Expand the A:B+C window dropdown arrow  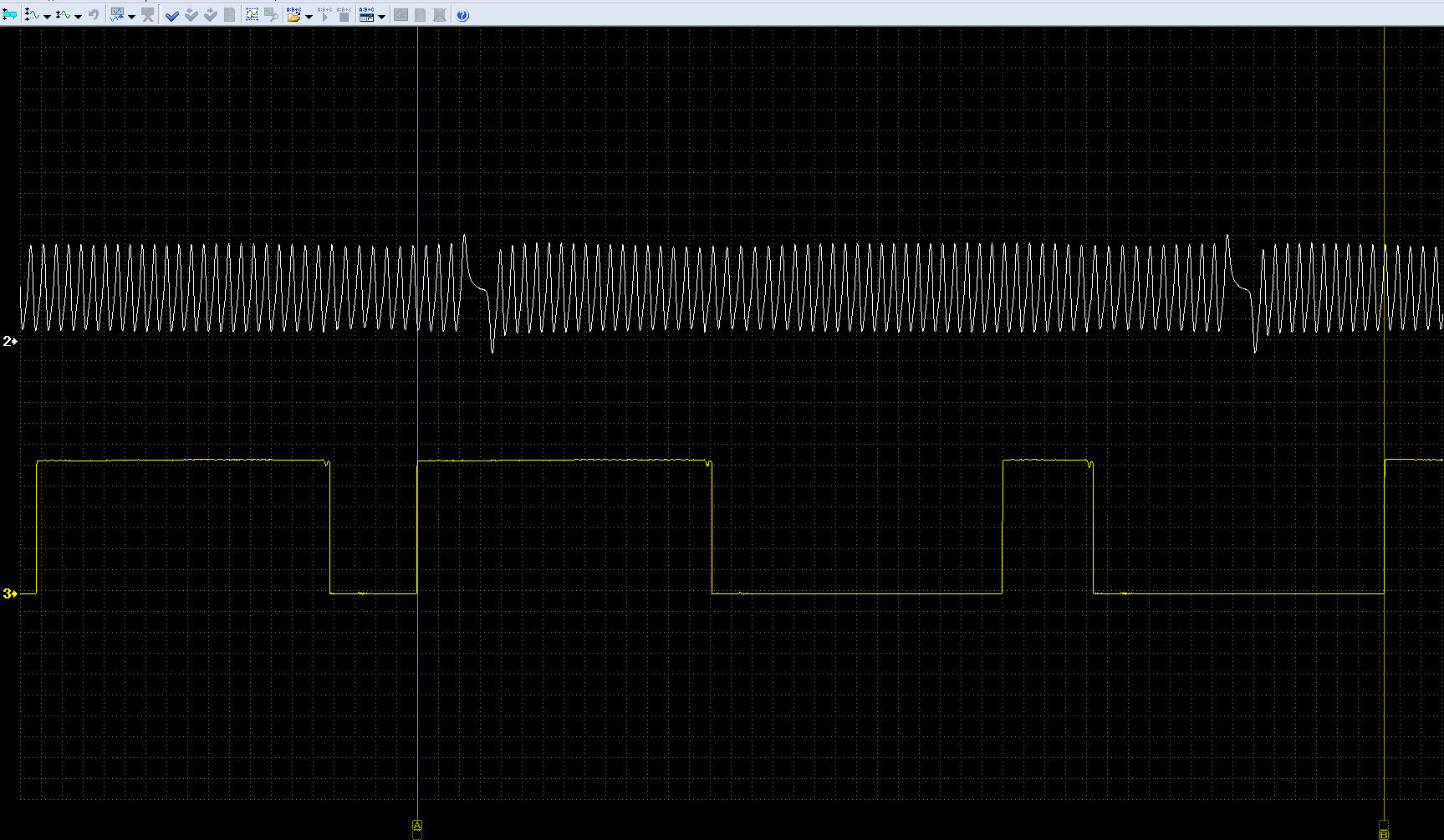(381, 17)
